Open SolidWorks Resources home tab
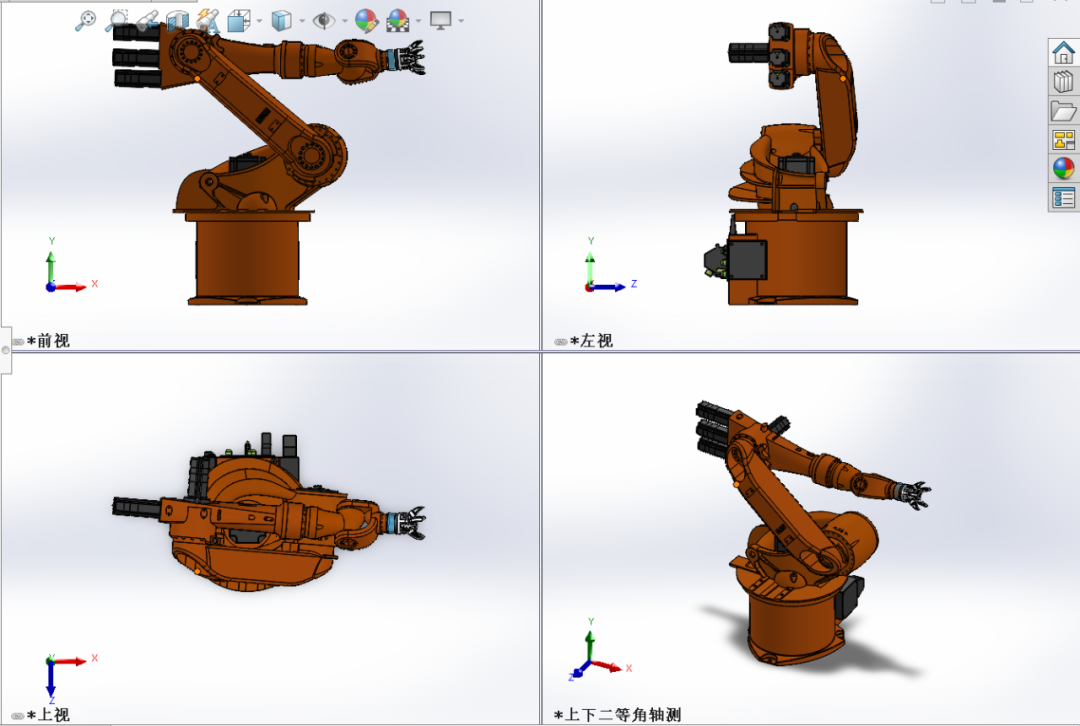This screenshot has height=726, width=1080. point(1063,52)
